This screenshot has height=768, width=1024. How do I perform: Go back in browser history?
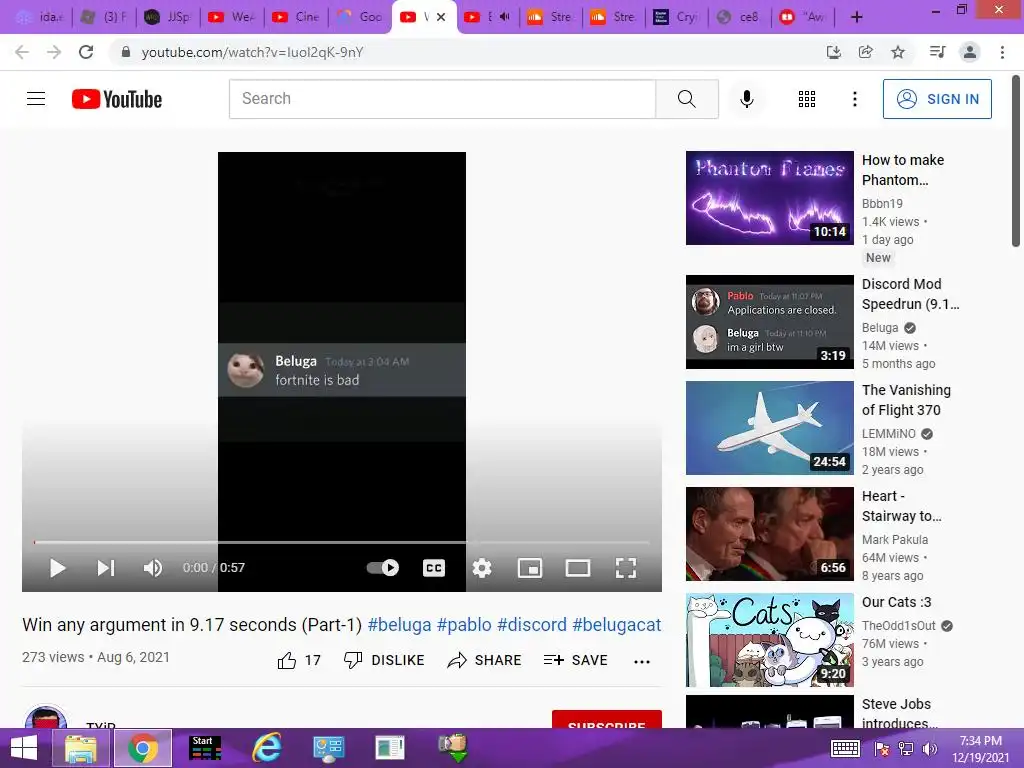click(x=22, y=52)
